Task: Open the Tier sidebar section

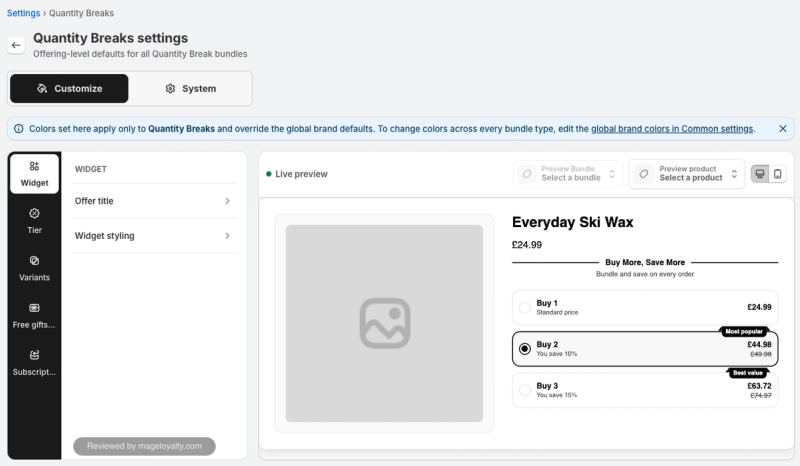Action: 34,221
